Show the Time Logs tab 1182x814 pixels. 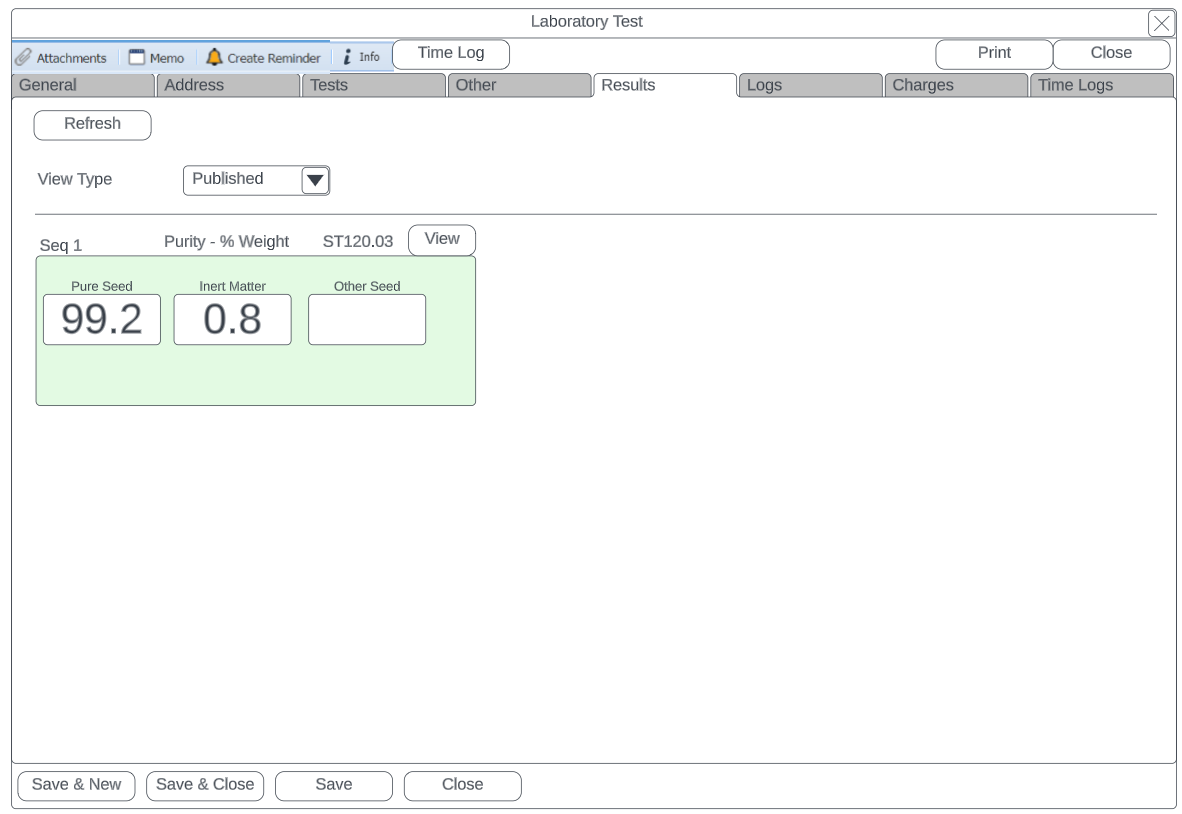coord(1101,85)
